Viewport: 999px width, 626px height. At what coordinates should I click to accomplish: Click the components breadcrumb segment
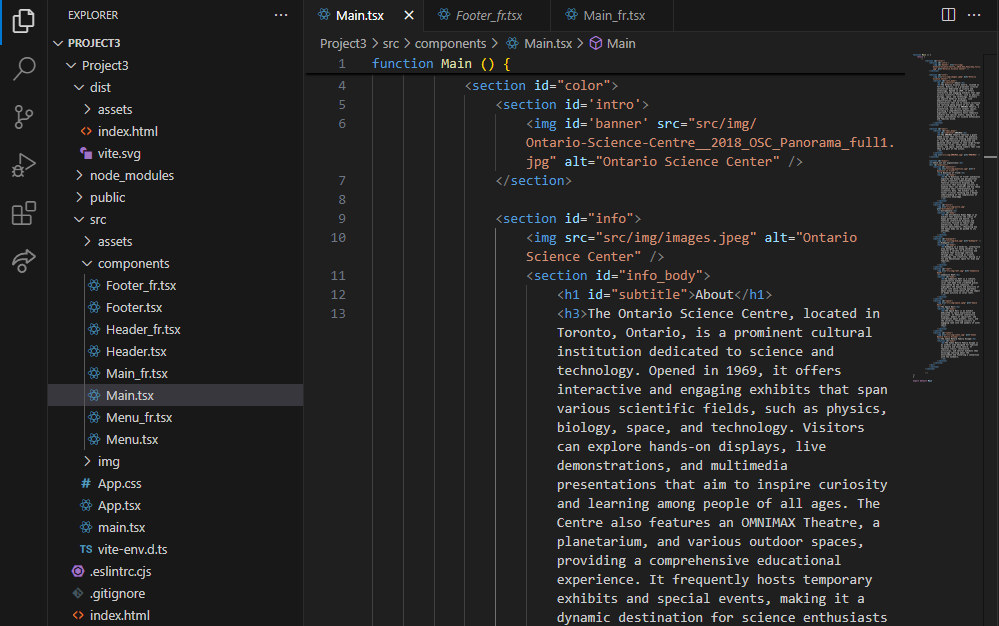(x=450, y=44)
